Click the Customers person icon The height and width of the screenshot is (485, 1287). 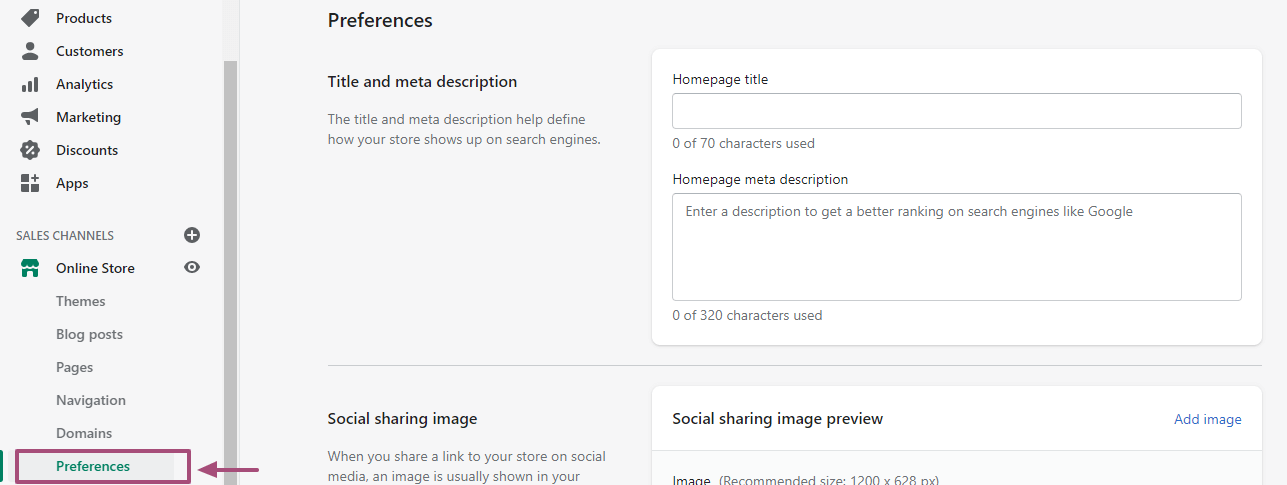point(30,51)
